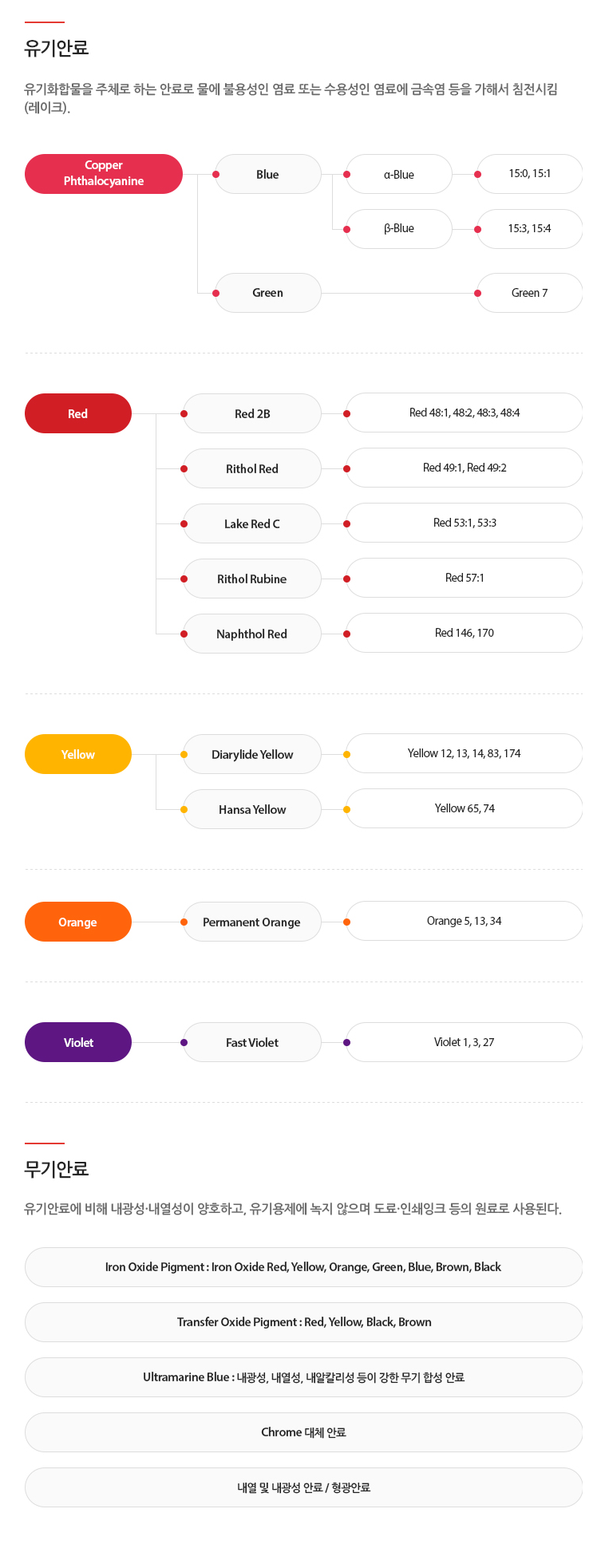Click the Orange category label
609x1568 pixels.
point(78,922)
